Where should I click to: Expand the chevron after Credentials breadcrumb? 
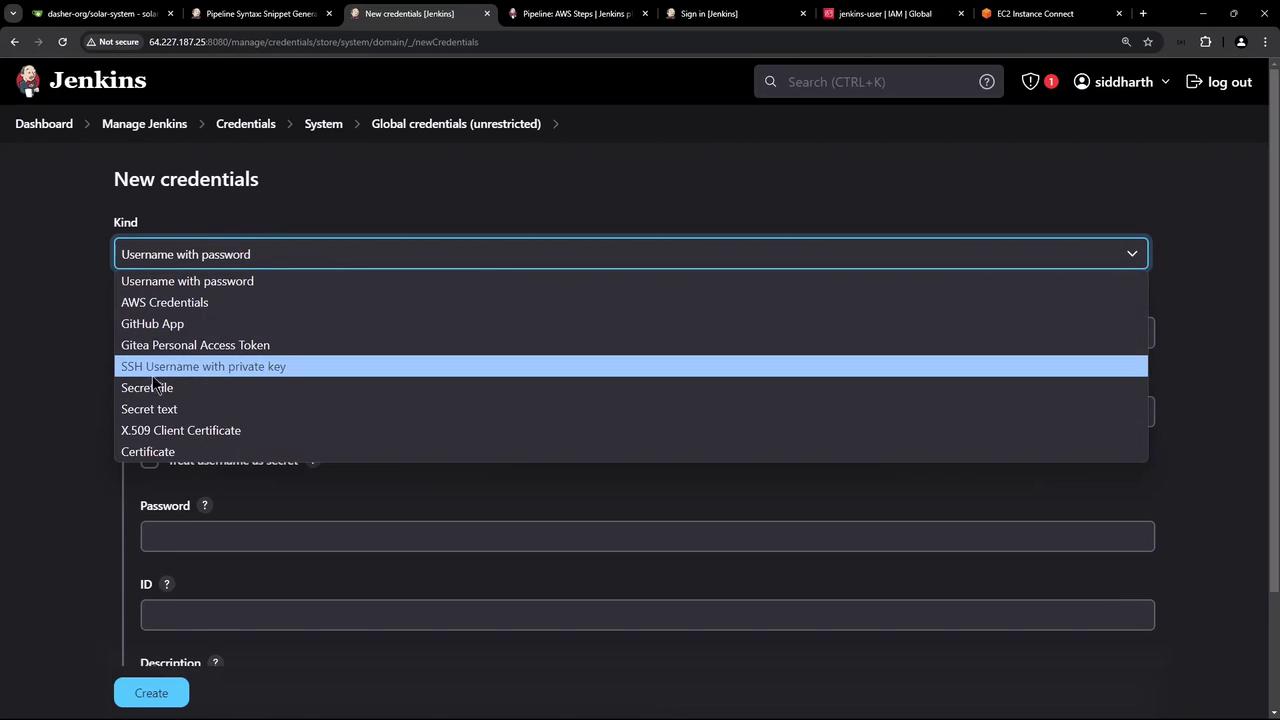point(290,124)
